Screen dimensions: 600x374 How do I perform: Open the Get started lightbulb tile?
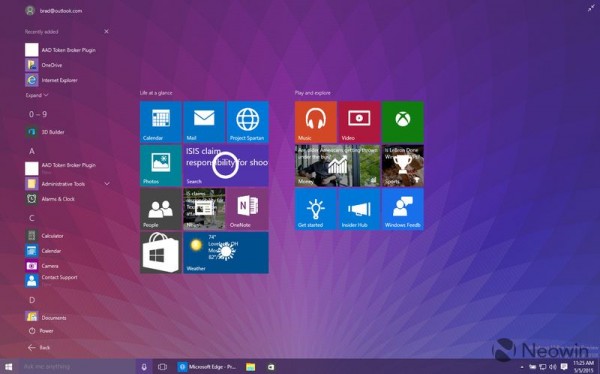coord(316,209)
